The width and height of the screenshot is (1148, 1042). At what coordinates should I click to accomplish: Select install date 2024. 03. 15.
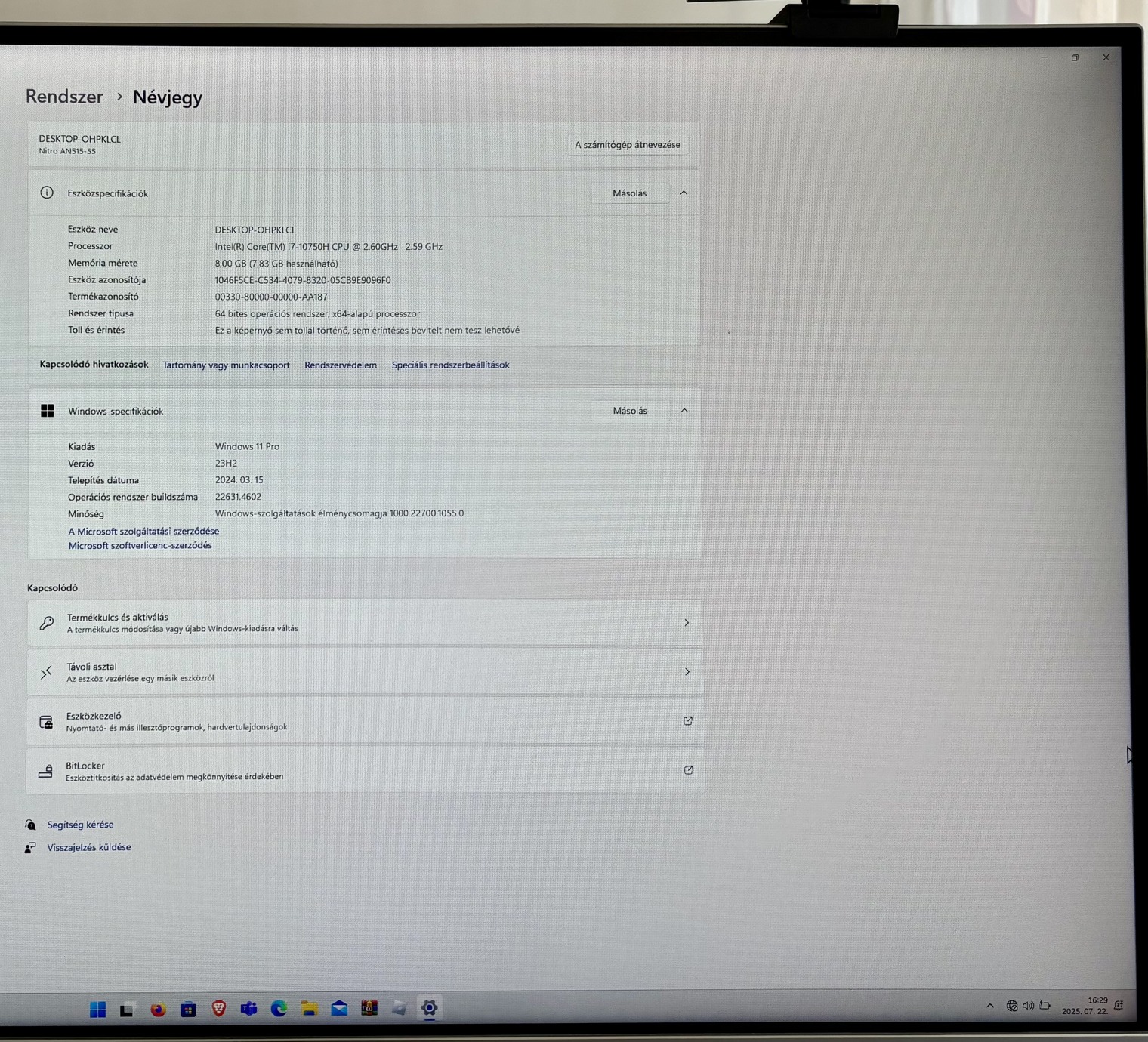coord(239,480)
